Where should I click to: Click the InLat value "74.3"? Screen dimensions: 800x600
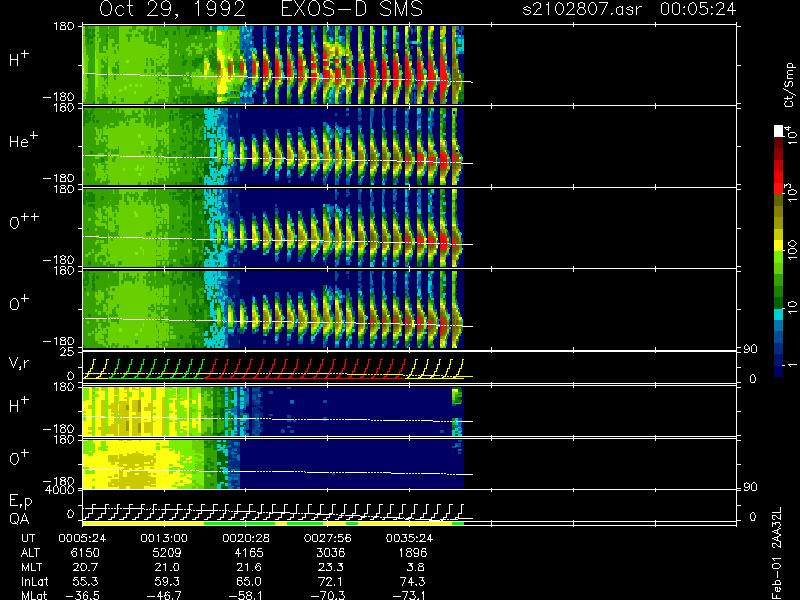pyautogui.click(x=413, y=581)
